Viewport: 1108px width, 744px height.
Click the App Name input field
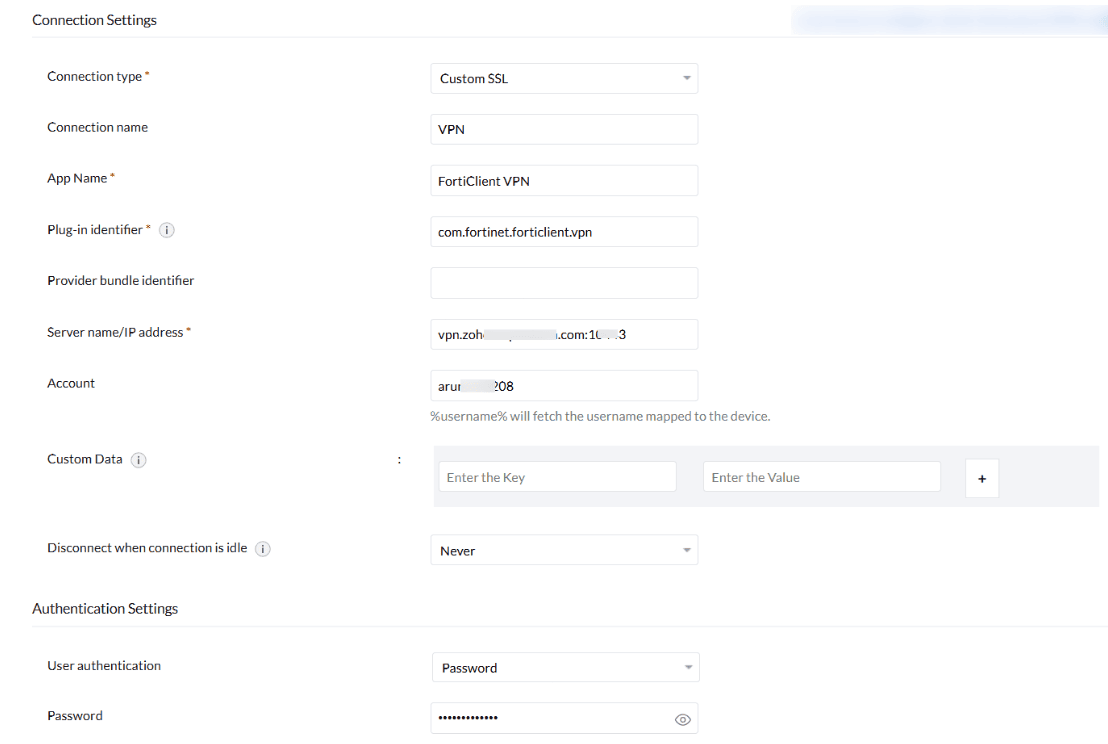coord(564,181)
